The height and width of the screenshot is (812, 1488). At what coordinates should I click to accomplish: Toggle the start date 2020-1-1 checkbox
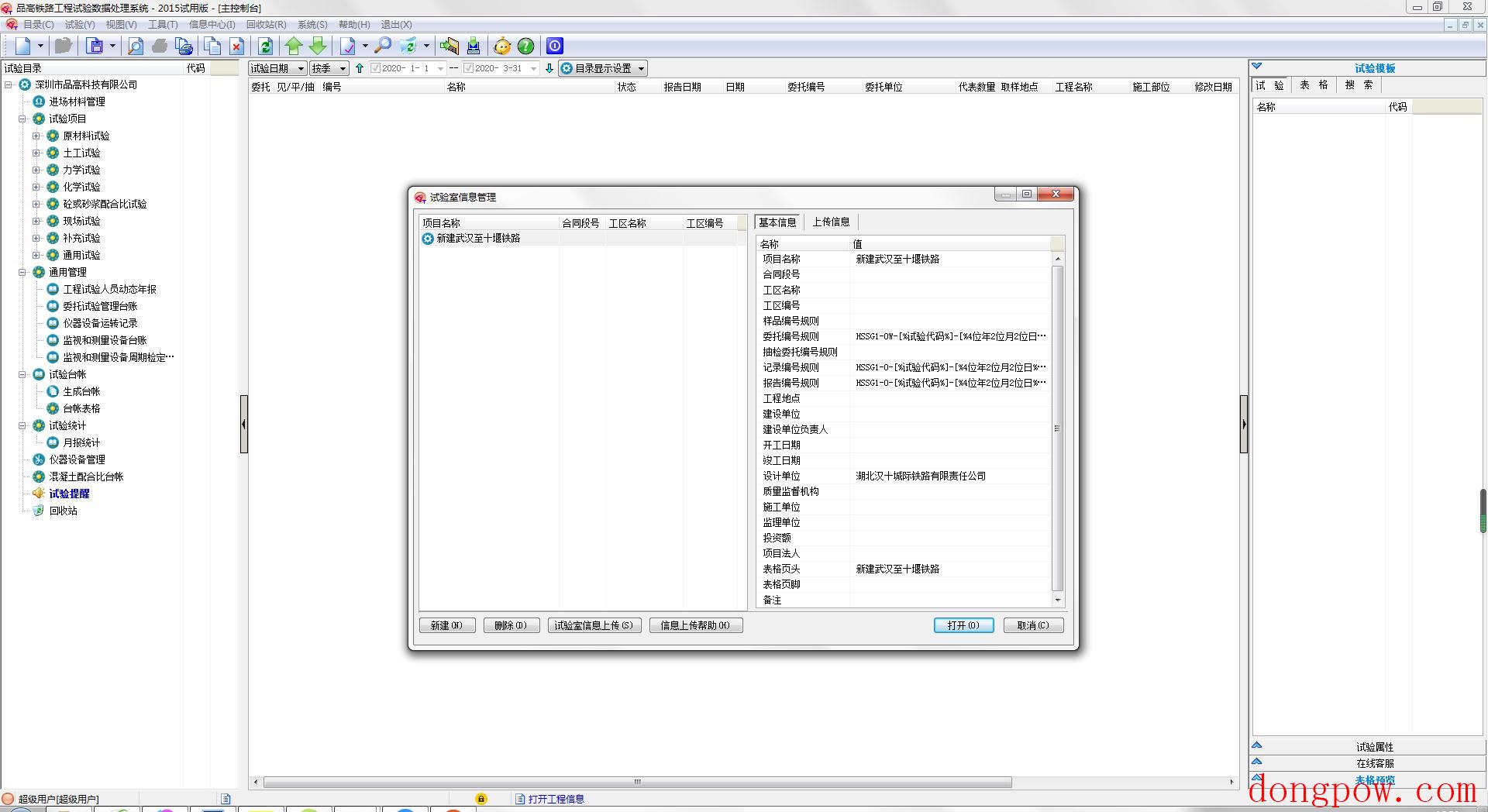(376, 68)
